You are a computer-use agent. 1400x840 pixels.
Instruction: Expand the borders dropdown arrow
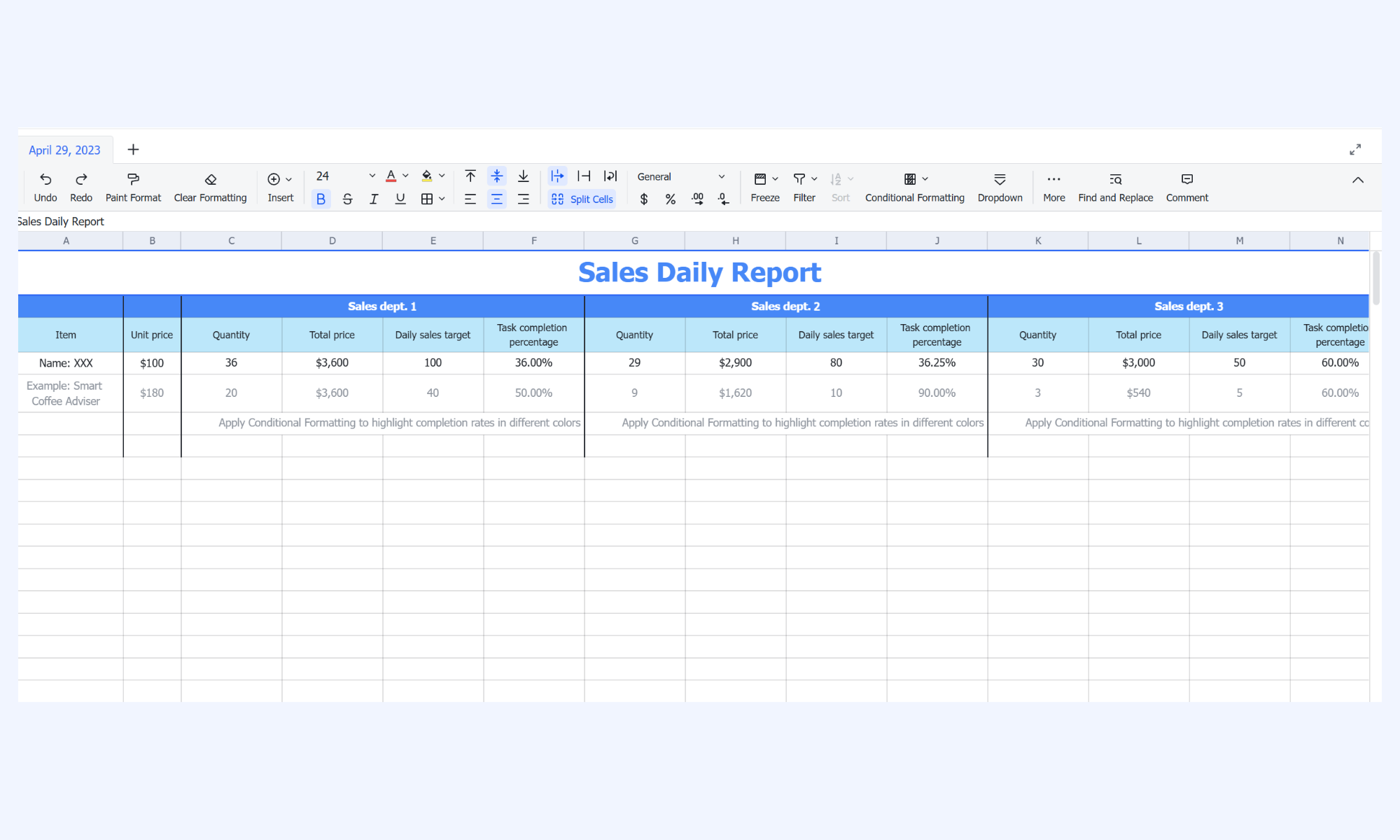(442, 199)
